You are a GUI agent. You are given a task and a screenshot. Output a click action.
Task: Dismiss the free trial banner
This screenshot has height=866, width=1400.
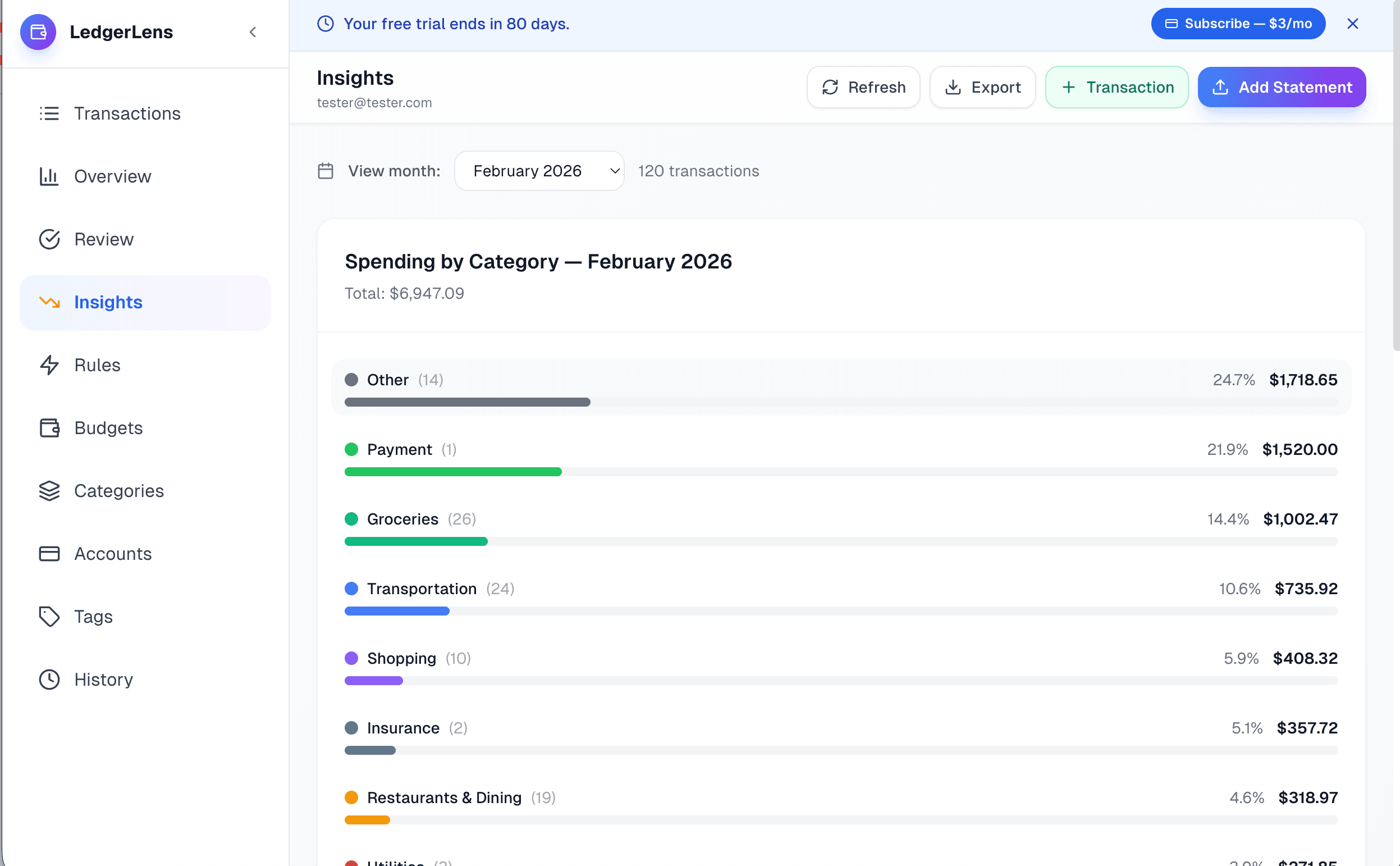pyautogui.click(x=1352, y=24)
